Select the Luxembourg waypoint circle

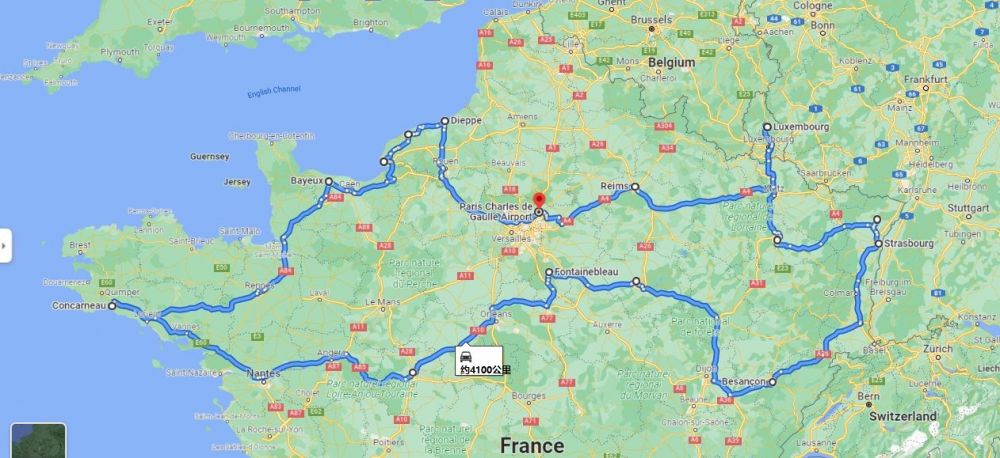[x=767, y=127]
